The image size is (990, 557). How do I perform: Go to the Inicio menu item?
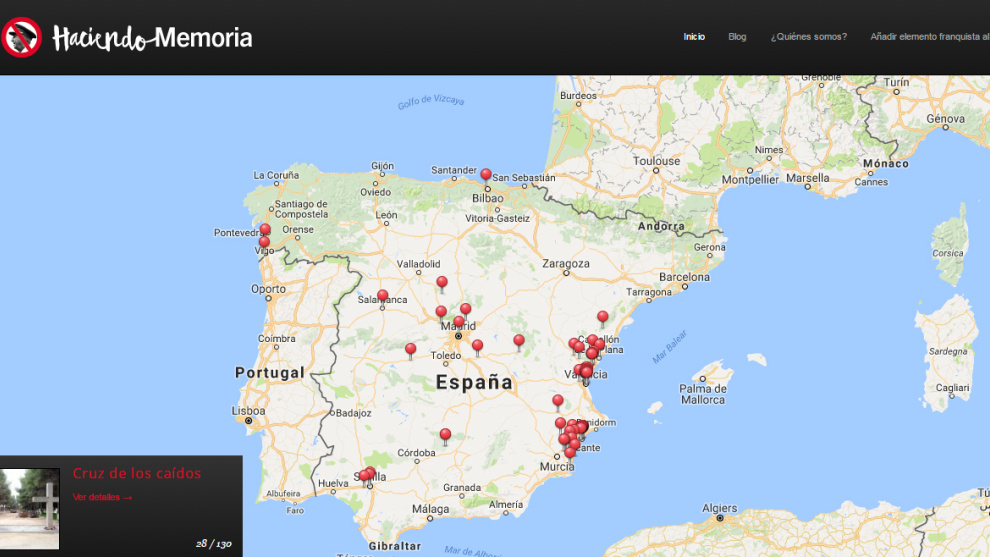coord(694,37)
